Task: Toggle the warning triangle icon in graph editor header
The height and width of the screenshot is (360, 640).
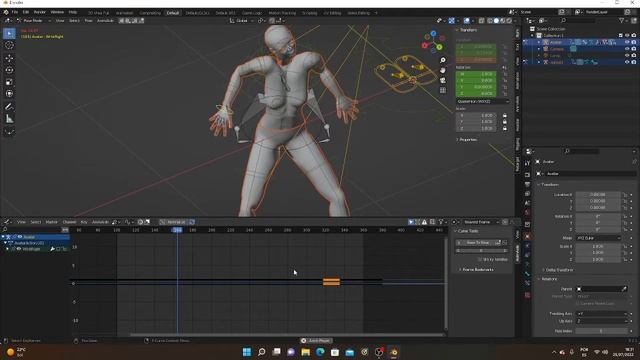Action: click(424, 222)
